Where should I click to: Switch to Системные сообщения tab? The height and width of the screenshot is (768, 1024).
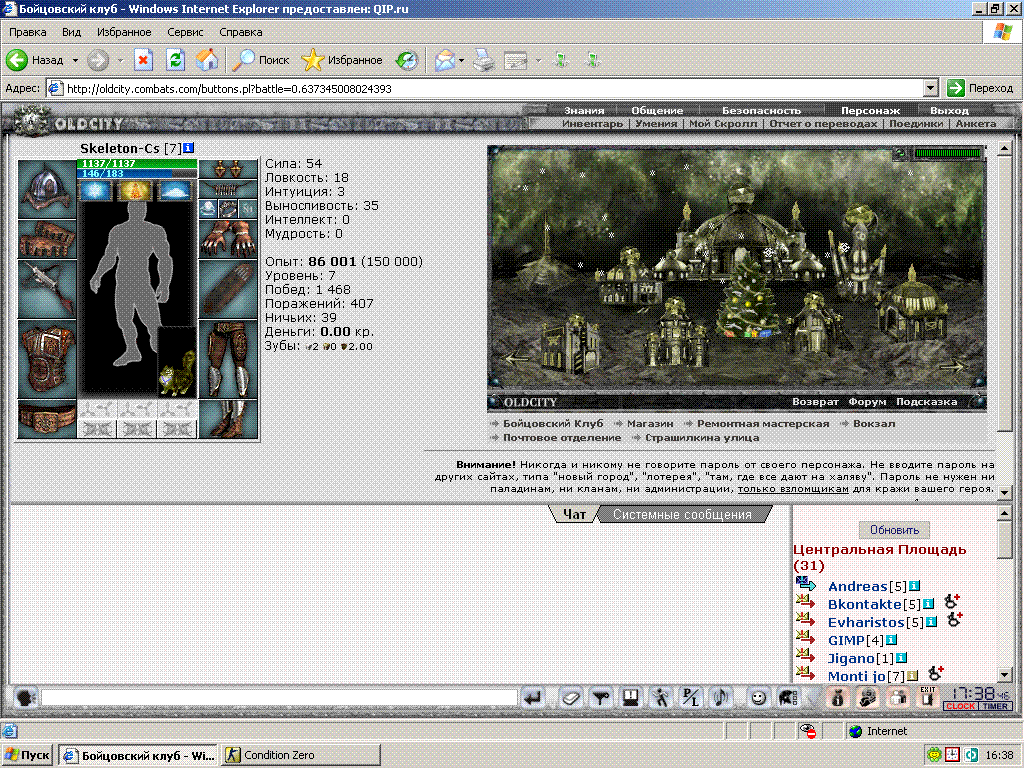click(x=682, y=515)
